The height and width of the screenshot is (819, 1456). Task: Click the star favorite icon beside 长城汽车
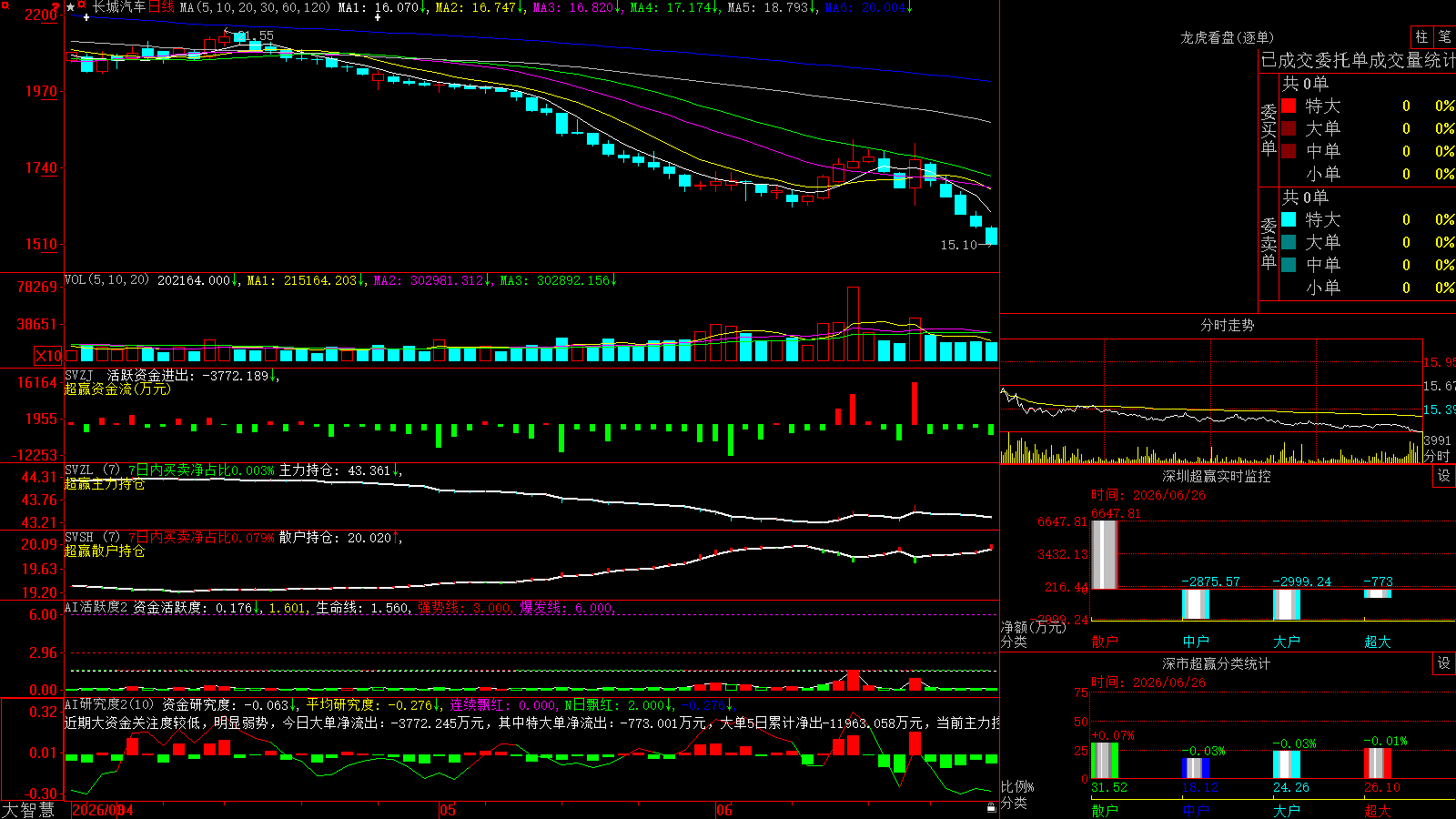71,7
